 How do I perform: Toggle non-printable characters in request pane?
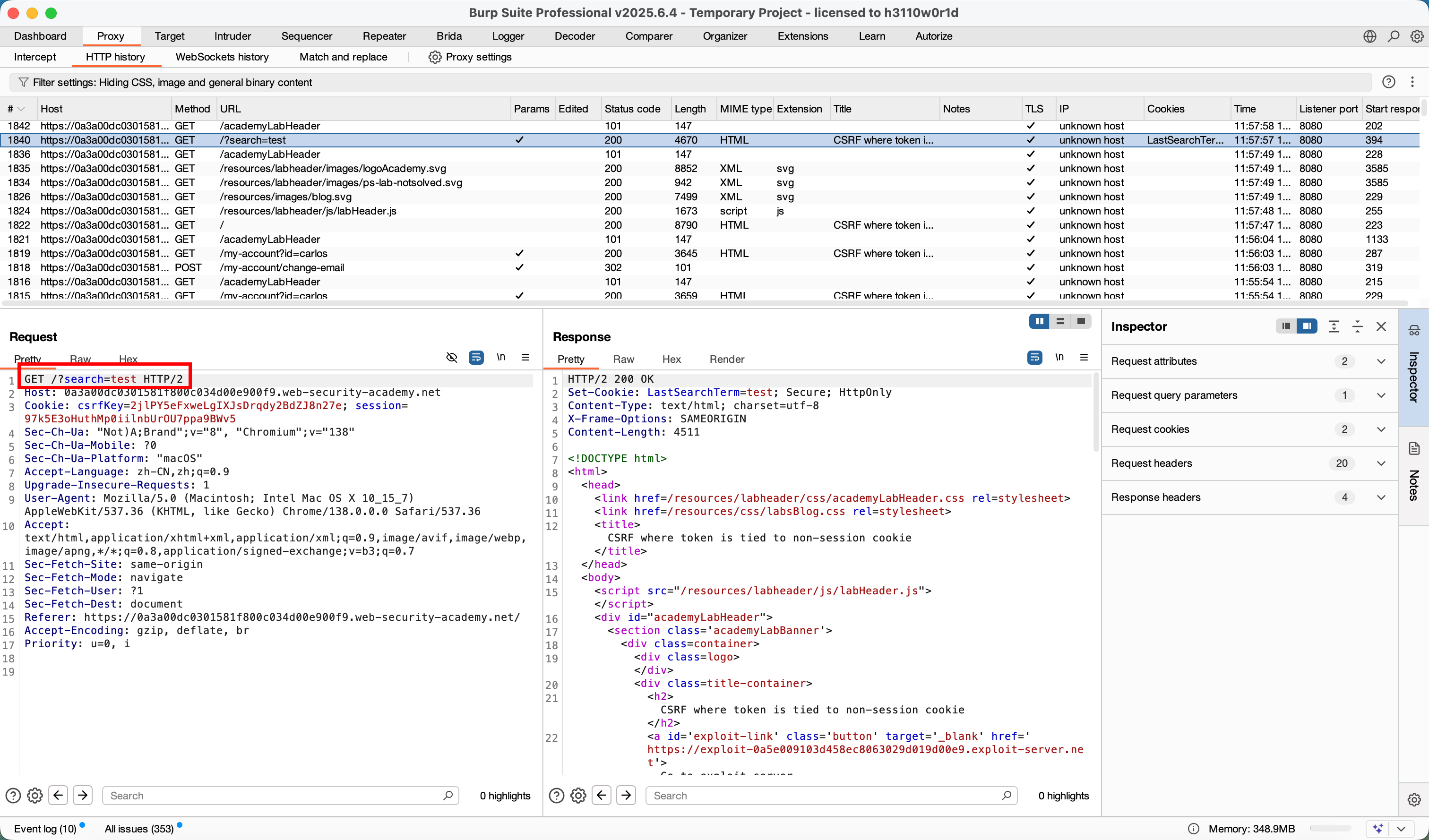[x=501, y=357]
